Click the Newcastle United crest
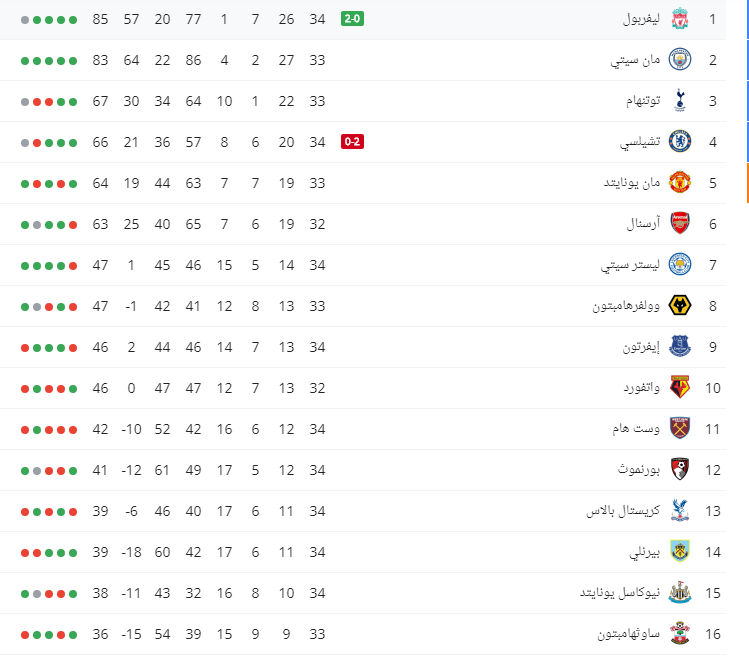The width and height of the screenshot is (749, 657). coord(679,593)
